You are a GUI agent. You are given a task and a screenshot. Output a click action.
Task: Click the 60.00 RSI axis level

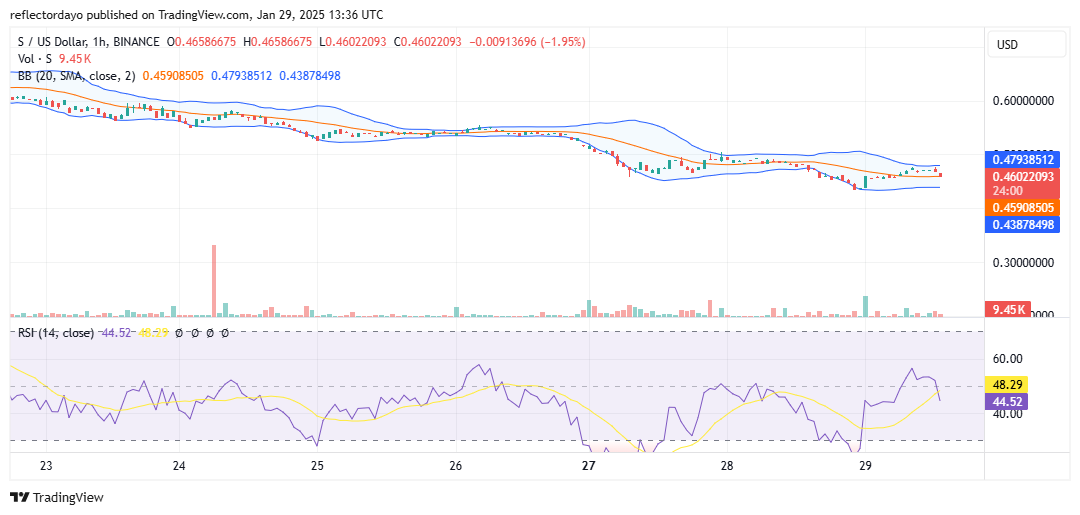coord(1008,358)
